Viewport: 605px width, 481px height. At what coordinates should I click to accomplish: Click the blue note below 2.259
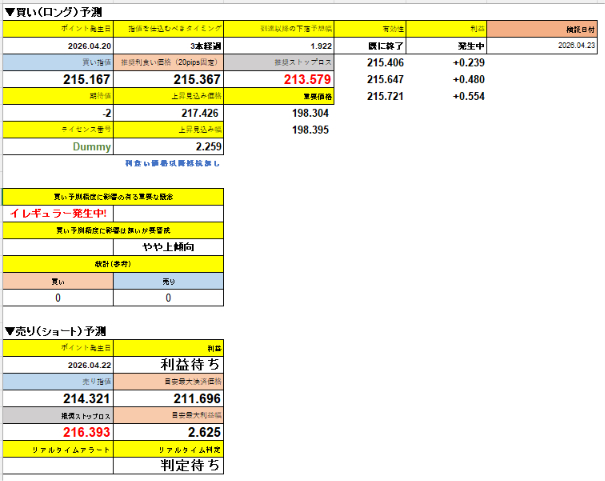[x=172, y=164]
